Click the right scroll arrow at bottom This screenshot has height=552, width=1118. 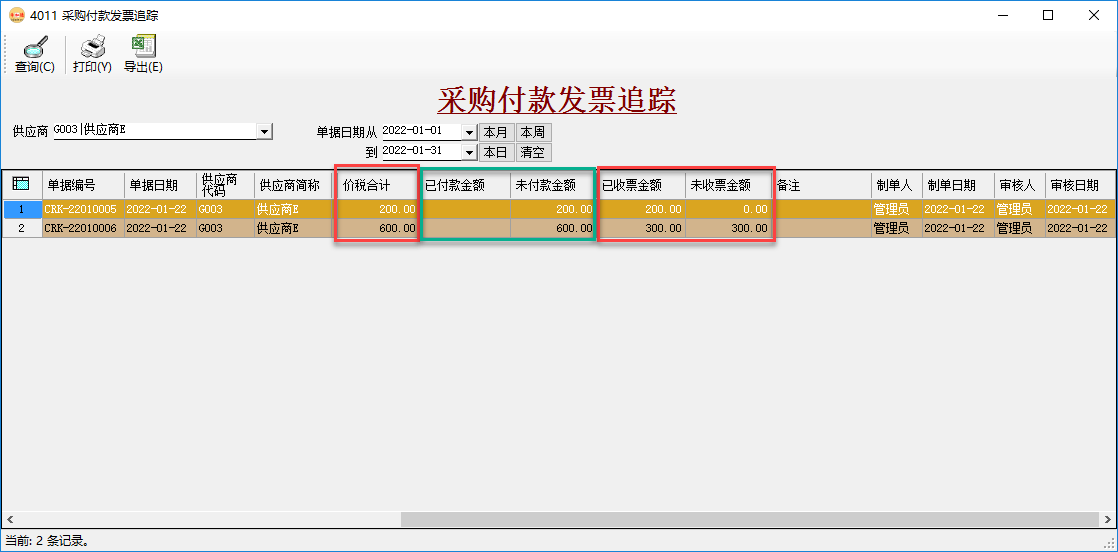click(x=1108, y=519)
